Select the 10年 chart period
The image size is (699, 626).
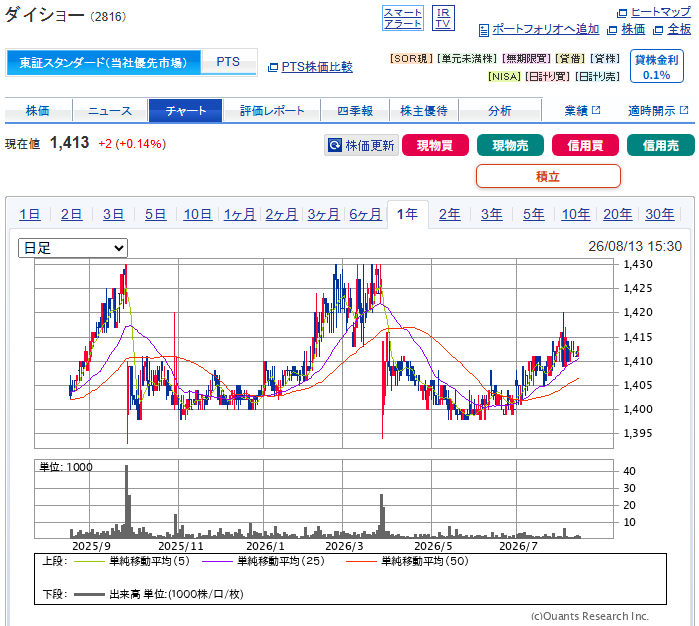(576, 214)
